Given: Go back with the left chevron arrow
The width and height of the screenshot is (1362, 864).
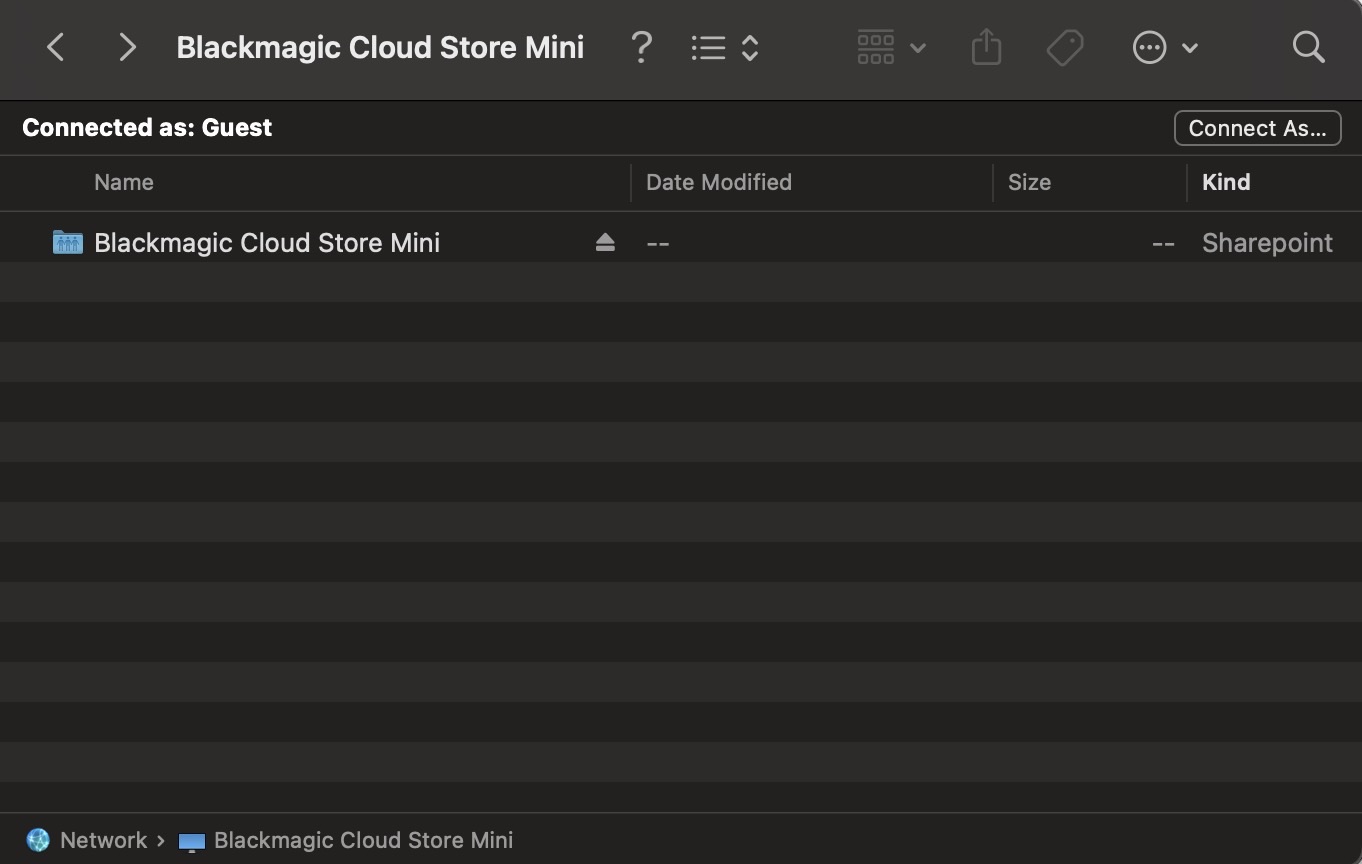Looking at the screenshot, I should point(56,47).
